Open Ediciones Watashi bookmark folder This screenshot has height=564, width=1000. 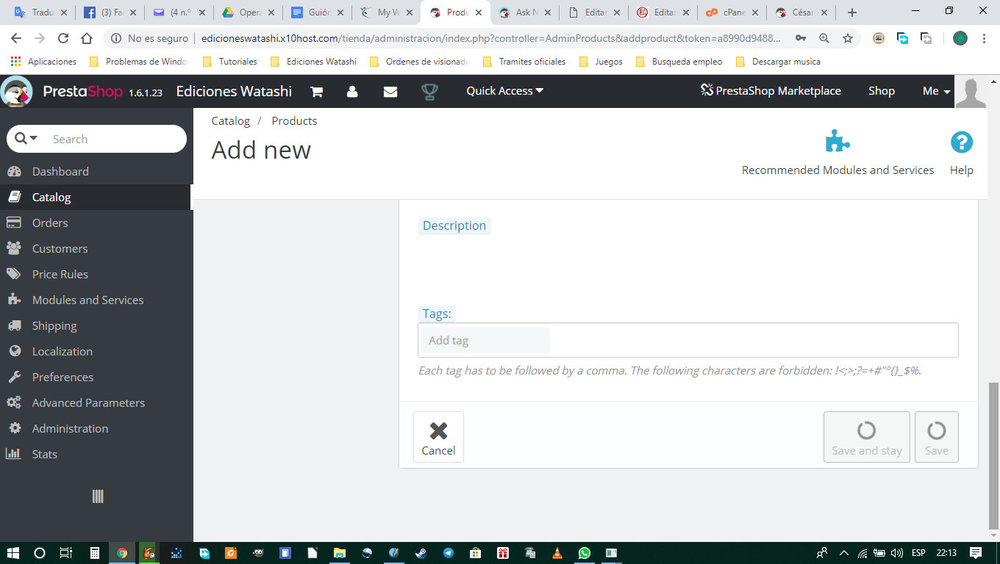point(313,62)
